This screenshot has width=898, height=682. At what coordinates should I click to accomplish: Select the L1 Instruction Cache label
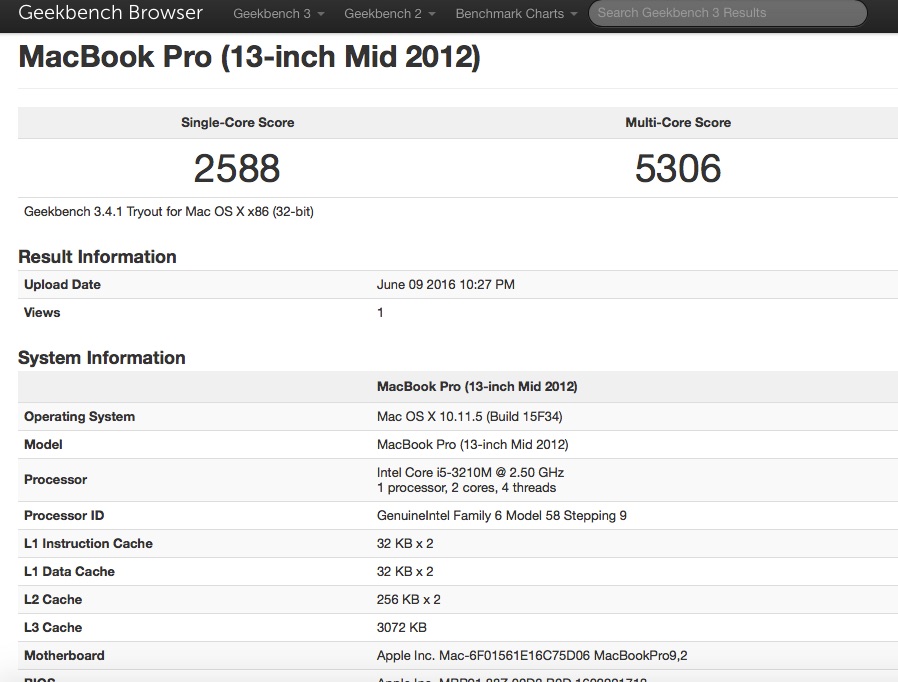click(88, 544)
